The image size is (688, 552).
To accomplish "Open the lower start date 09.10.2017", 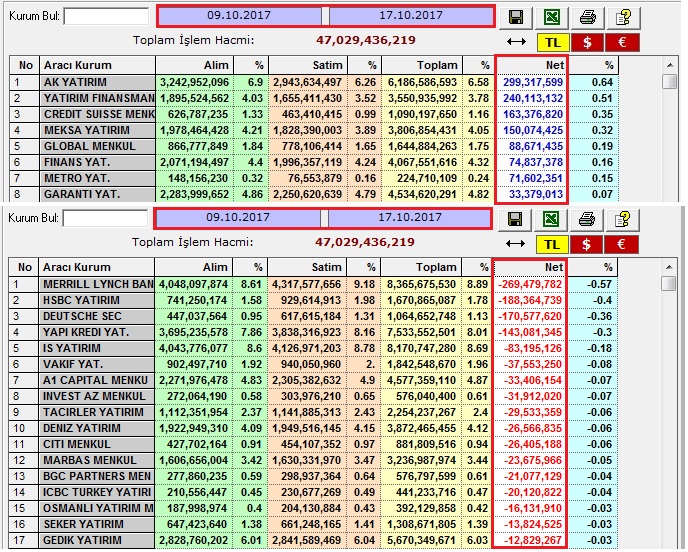I will [x=238, y=218].
